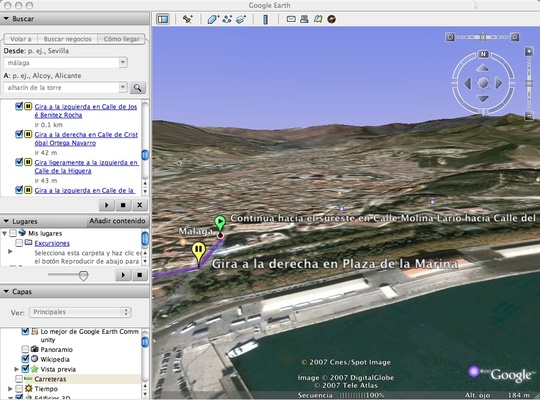Viewport: 540px width, 400px height.
Task: Stop the directions tour in Buscar panel
Action: click(123, 205)
